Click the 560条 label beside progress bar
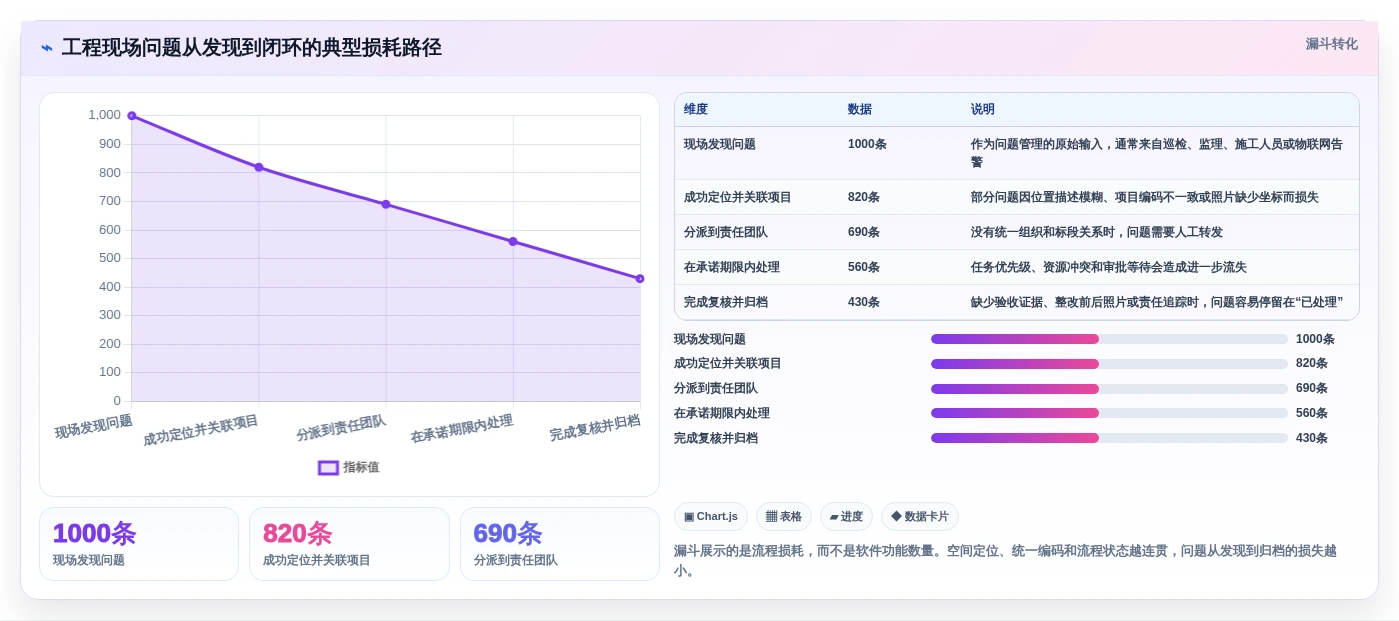 (1312, 413)
